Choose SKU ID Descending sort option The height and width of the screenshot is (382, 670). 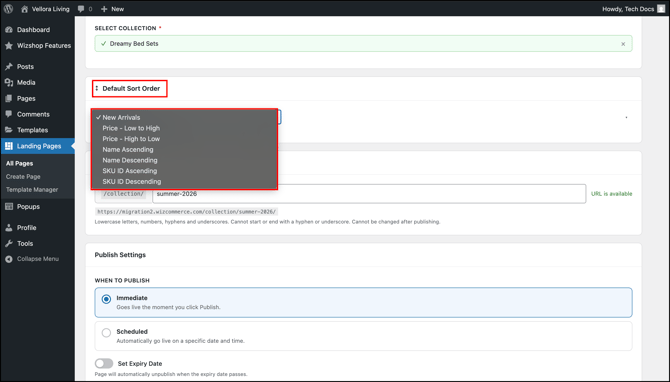pyautogui.click(x=185, y=182)
